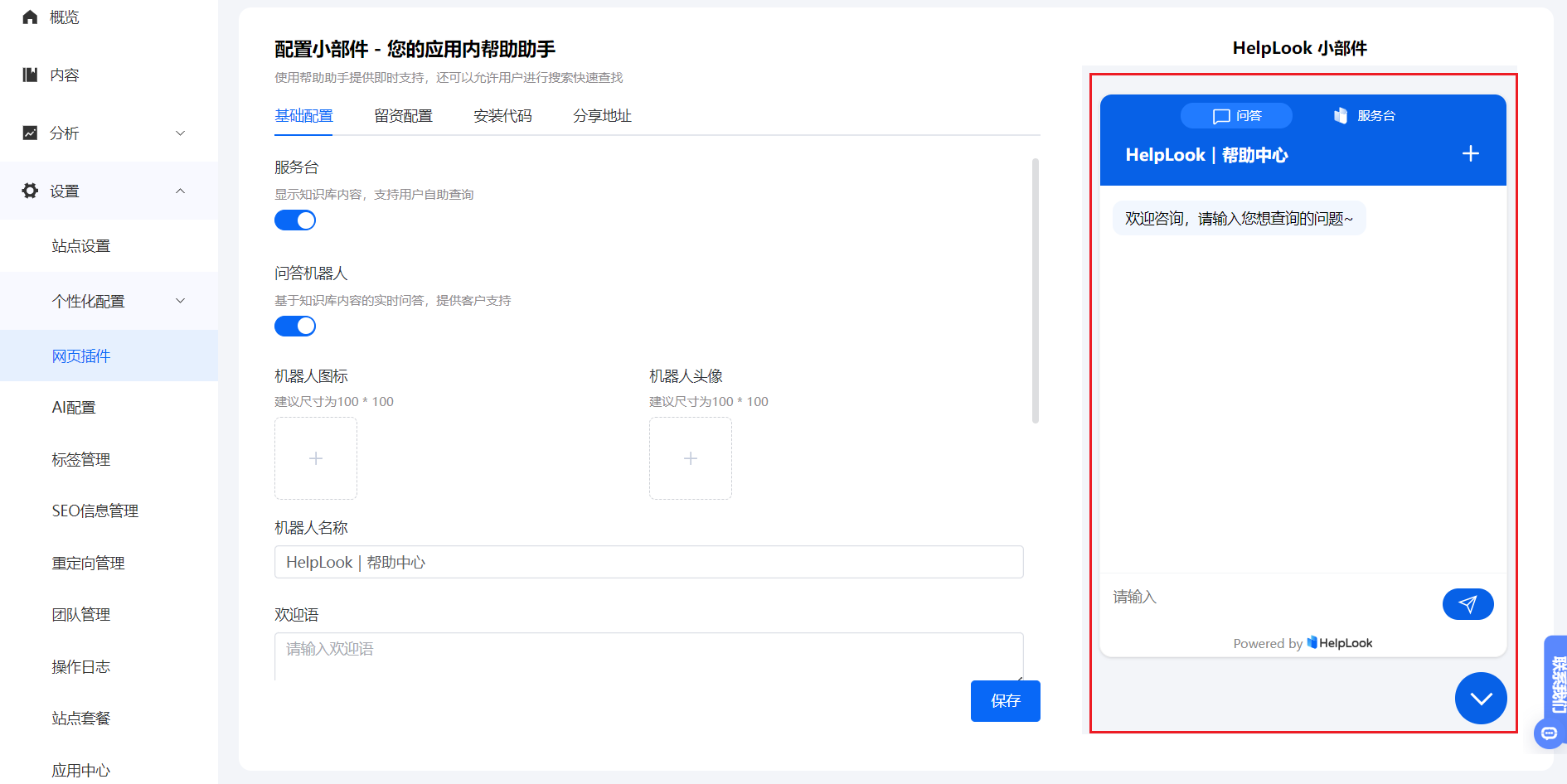Click the analytics chart icon beside 分析
Image resolution: width=1567 pixels, height=784 pixels.
30,133
